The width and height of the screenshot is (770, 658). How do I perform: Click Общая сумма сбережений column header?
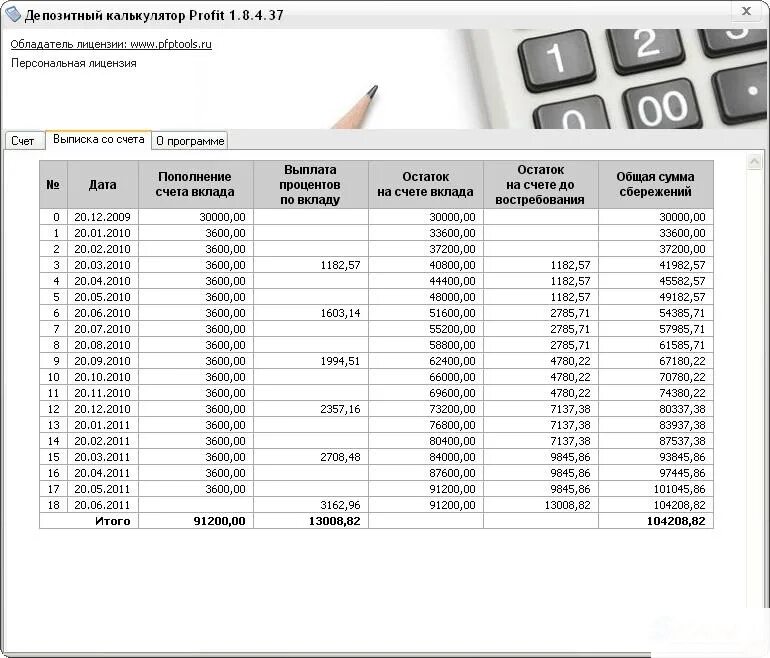click(656, 185)
